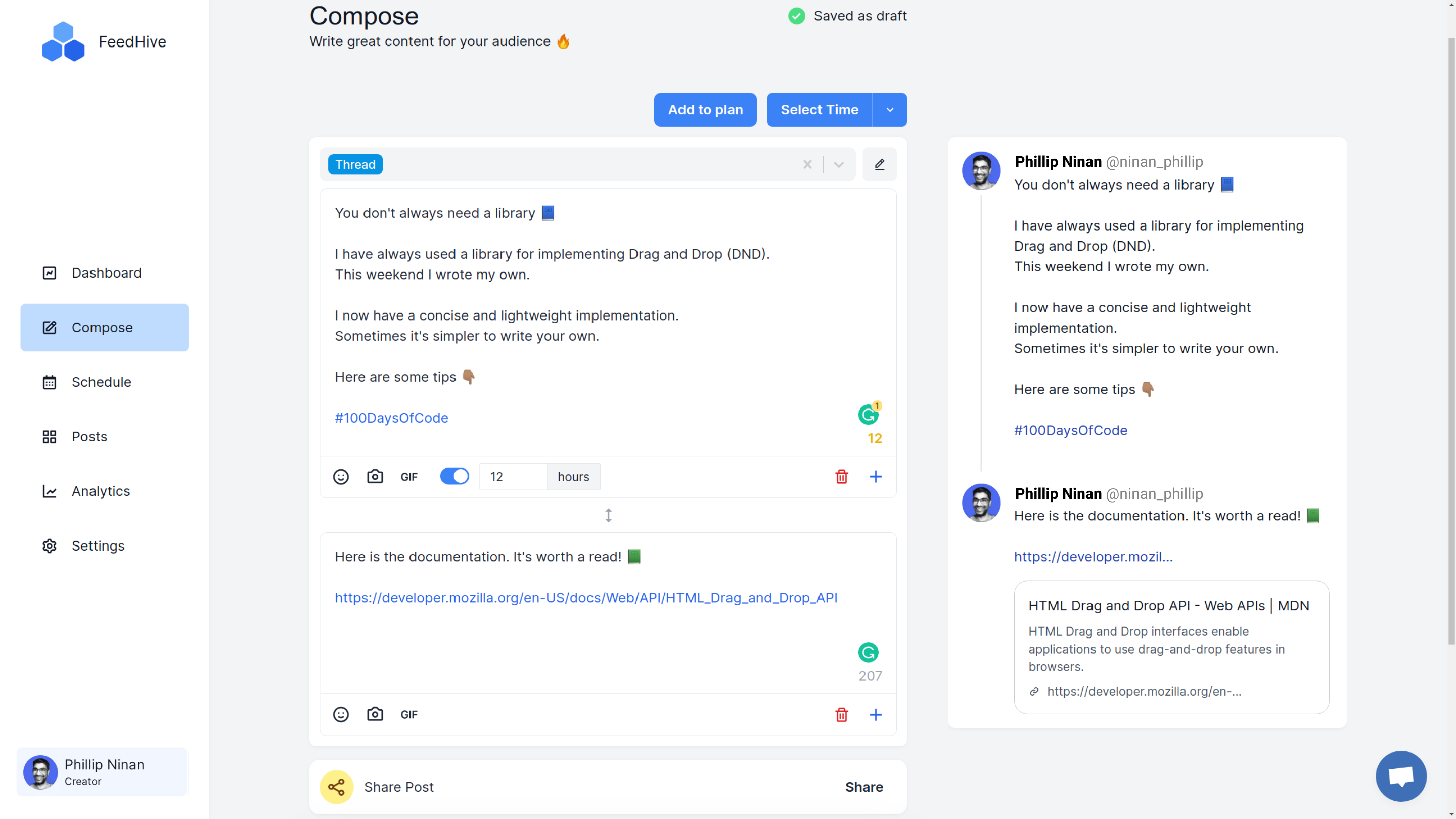Add a post after the second one
Viewport: 1456px width, 819px height.
click(876, 715)
